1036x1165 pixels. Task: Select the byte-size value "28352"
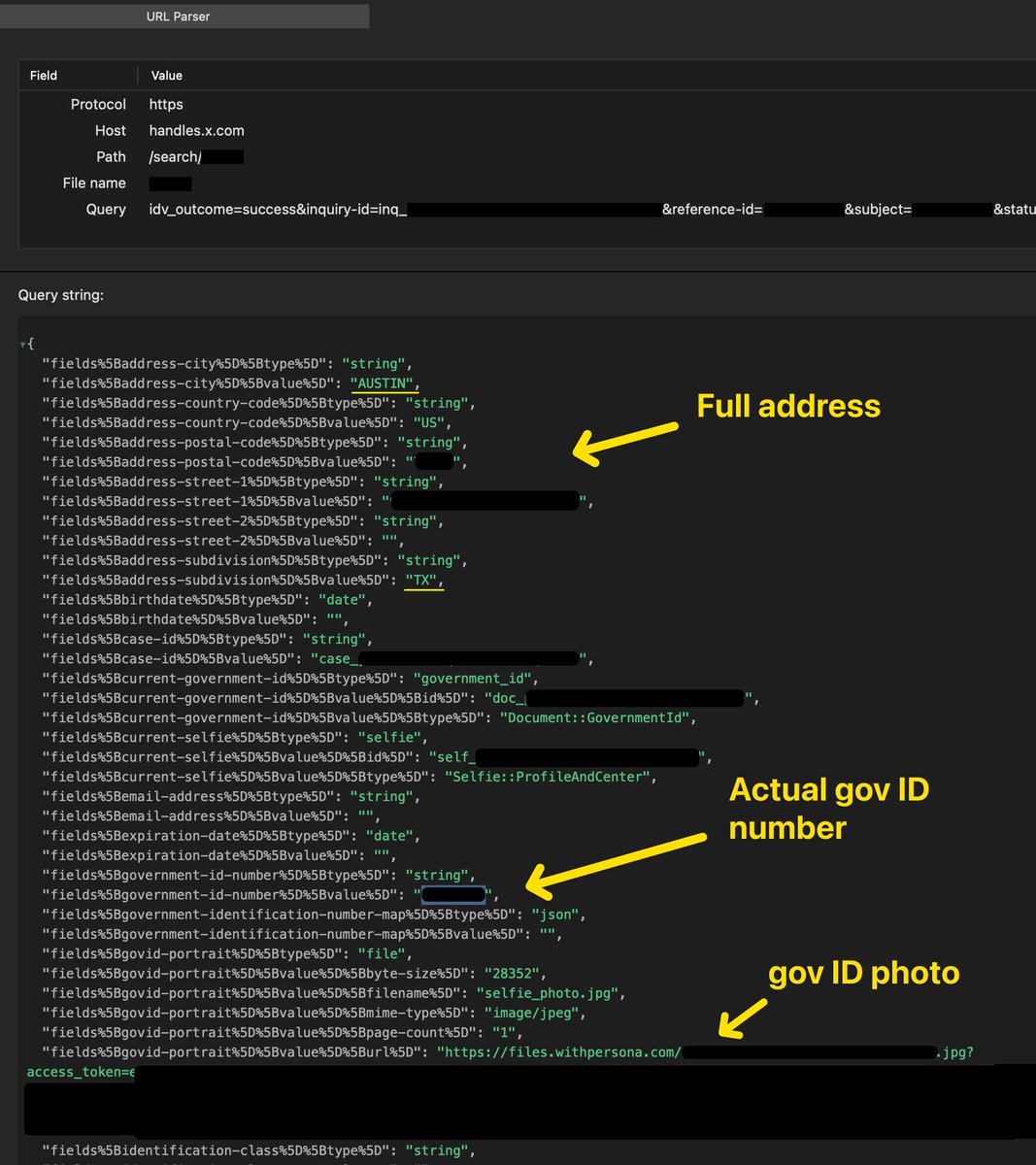[x=513, y=974]
